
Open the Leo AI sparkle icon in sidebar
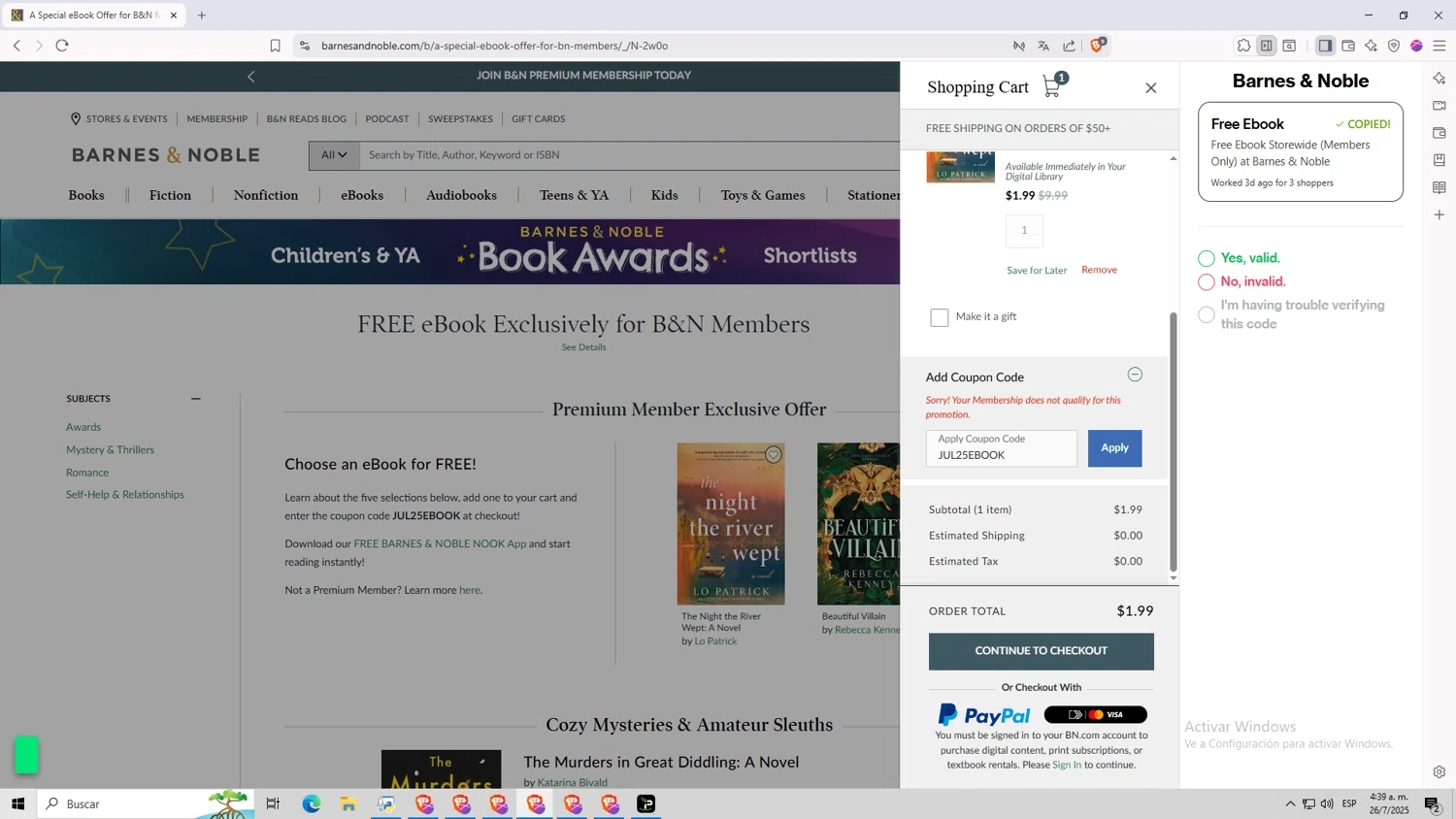[1439, 78]
